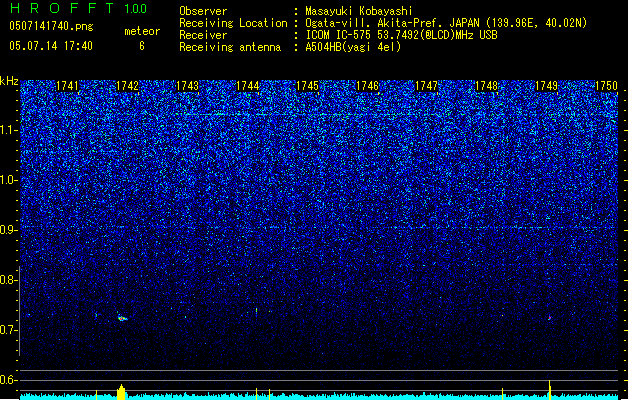Click the Receiving Location label
The image size is (629, 400).
point(233,23)
